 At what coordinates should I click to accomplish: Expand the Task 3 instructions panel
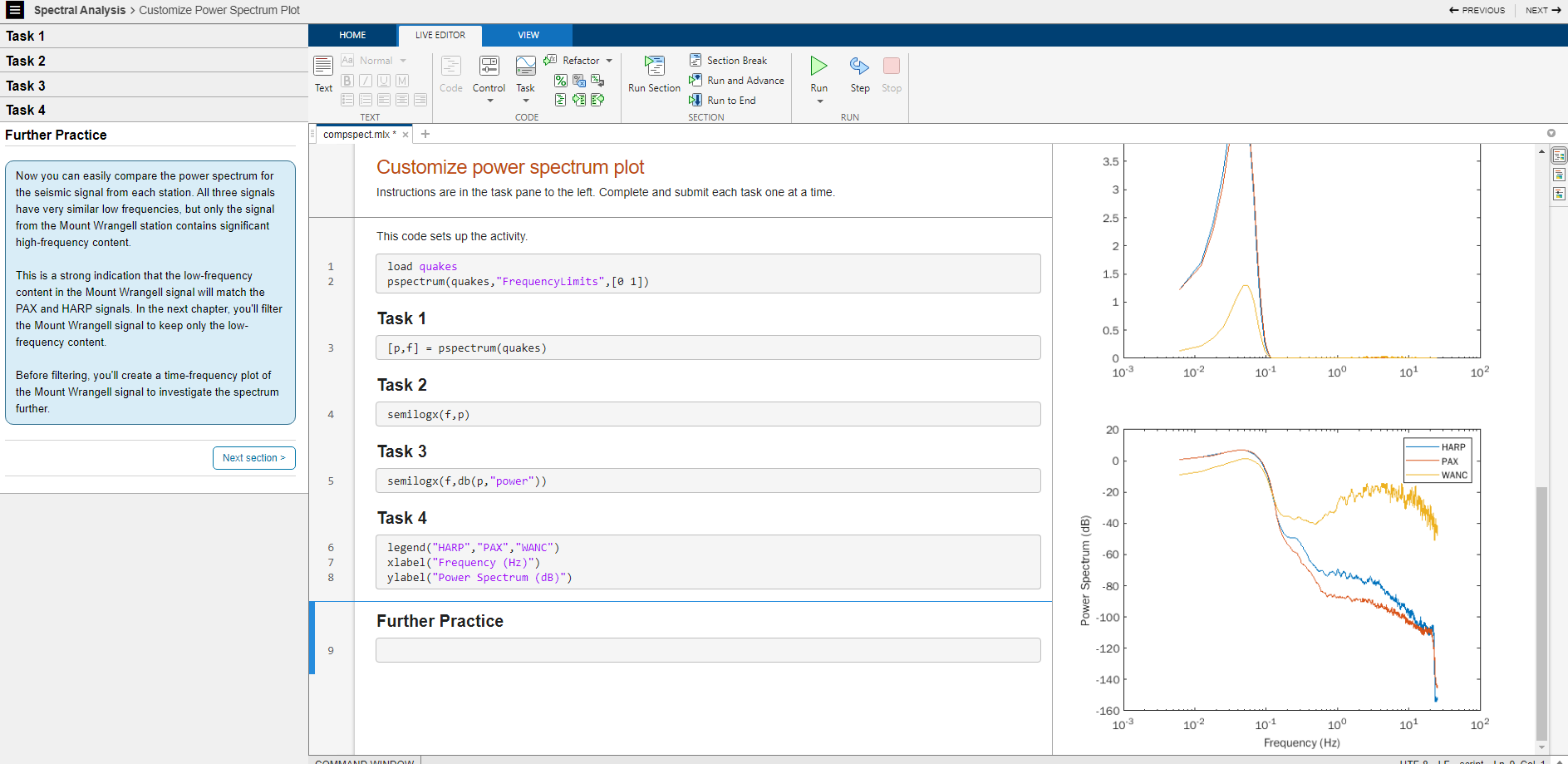[26, 86]
